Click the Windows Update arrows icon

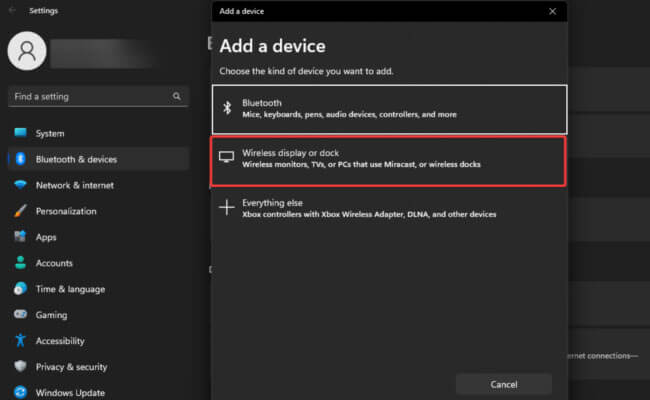click(x=20, y=392)
